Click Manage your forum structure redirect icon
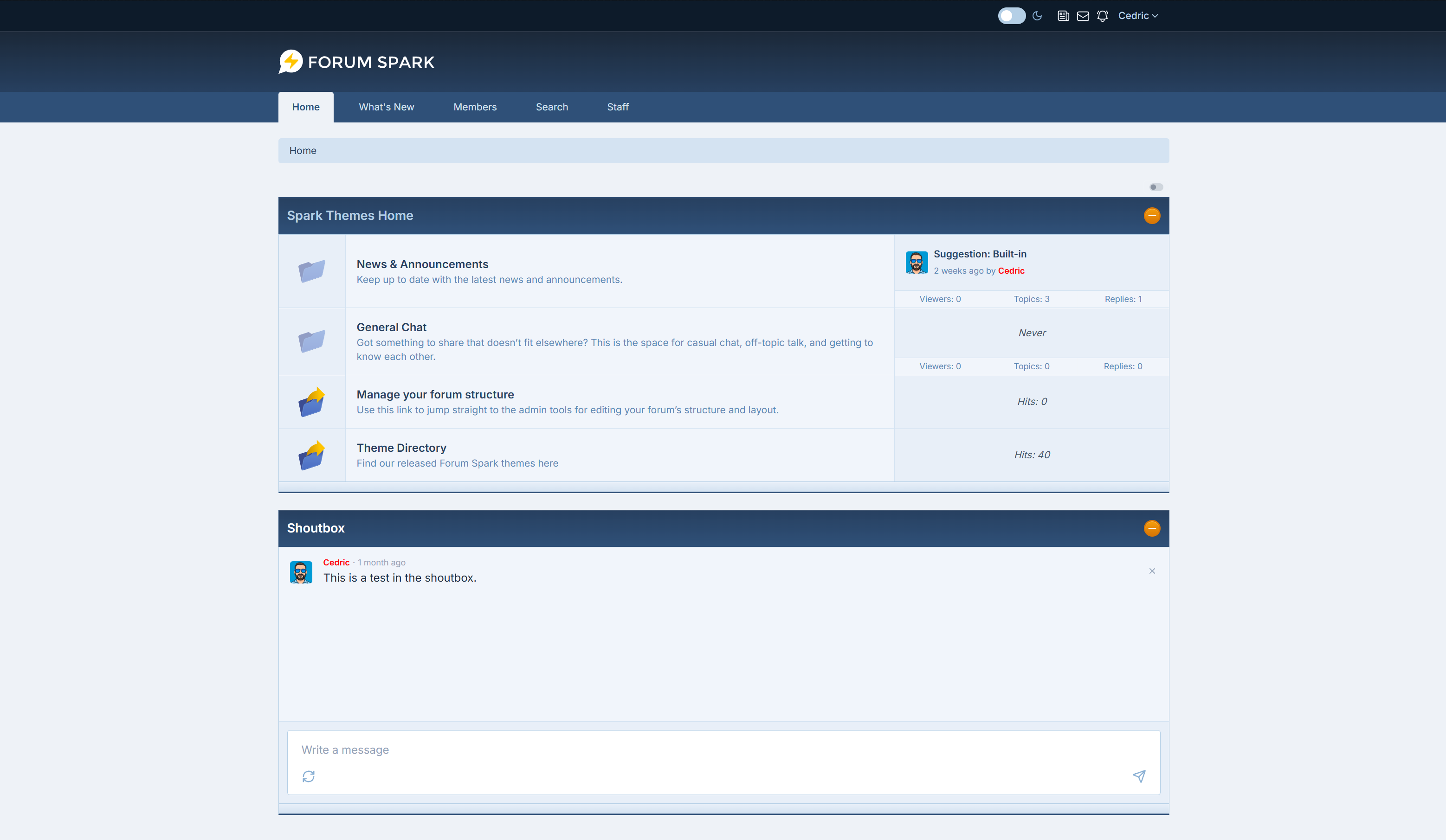The image size is (1446, 840). [x=311, y=402]
